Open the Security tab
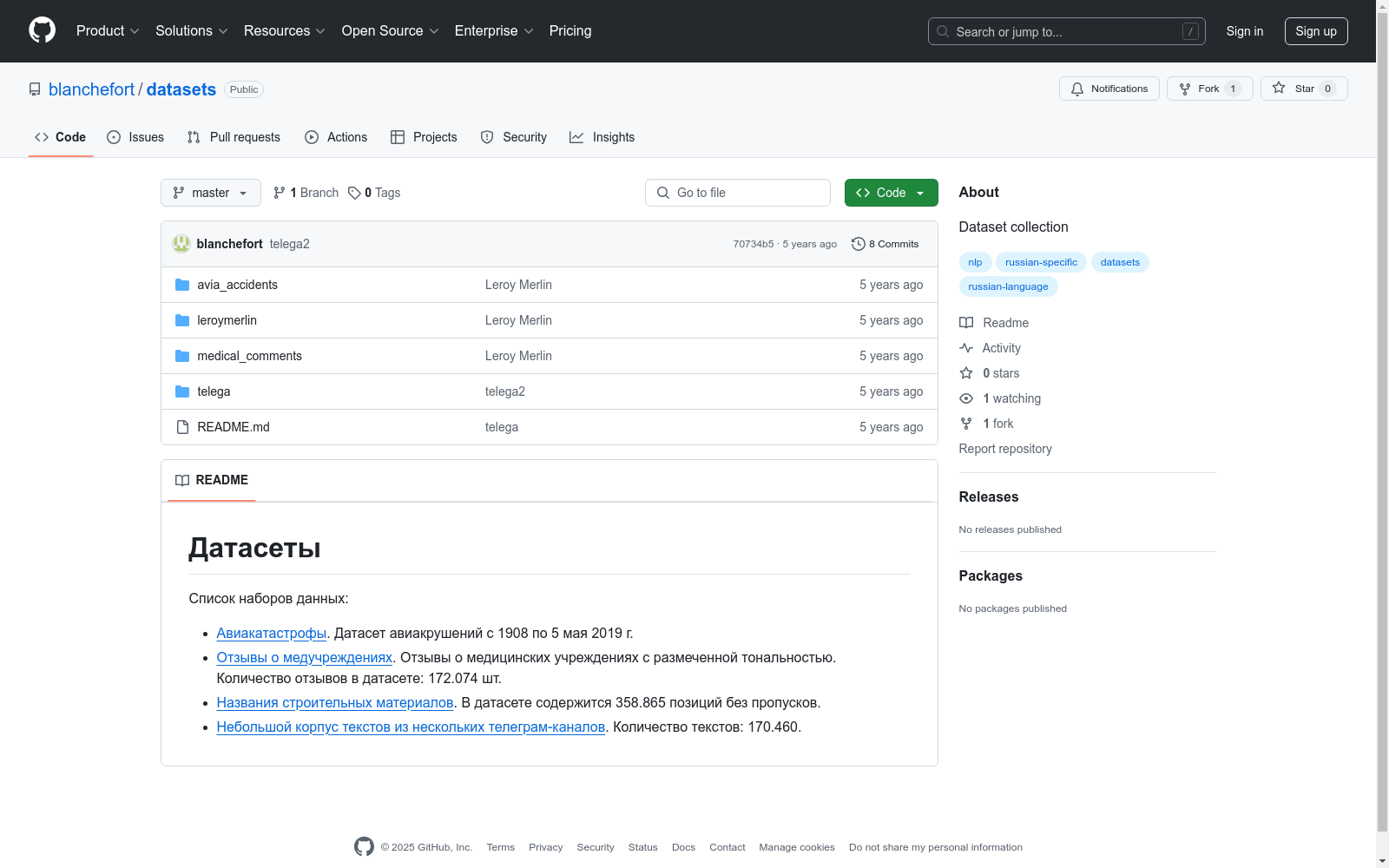This screenshot has height=868, width=1389. pos(514,137)
